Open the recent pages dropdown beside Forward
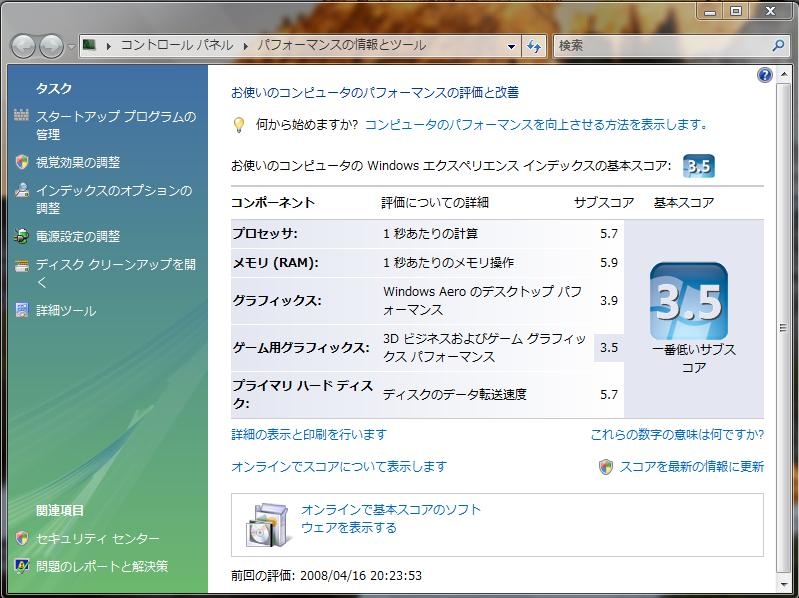 coord(71,47)
